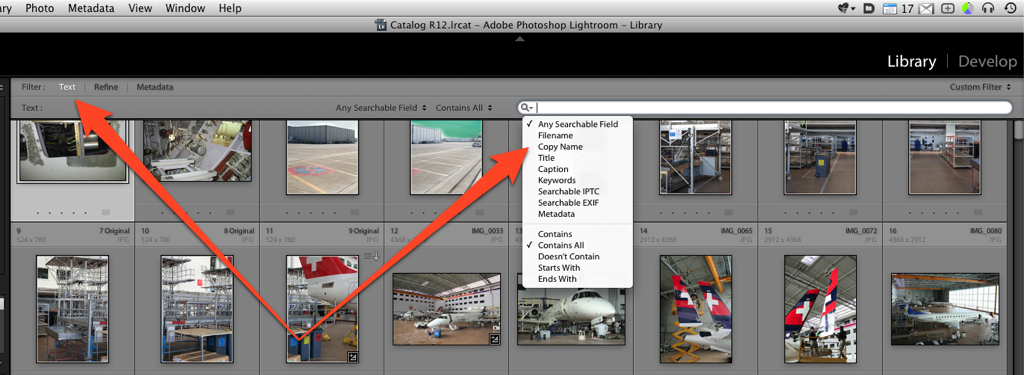The height and width of the screenshot is (375, 1024).
Task: Select thumbnail 9 labeled 7 Original
Action: [72, 308]
